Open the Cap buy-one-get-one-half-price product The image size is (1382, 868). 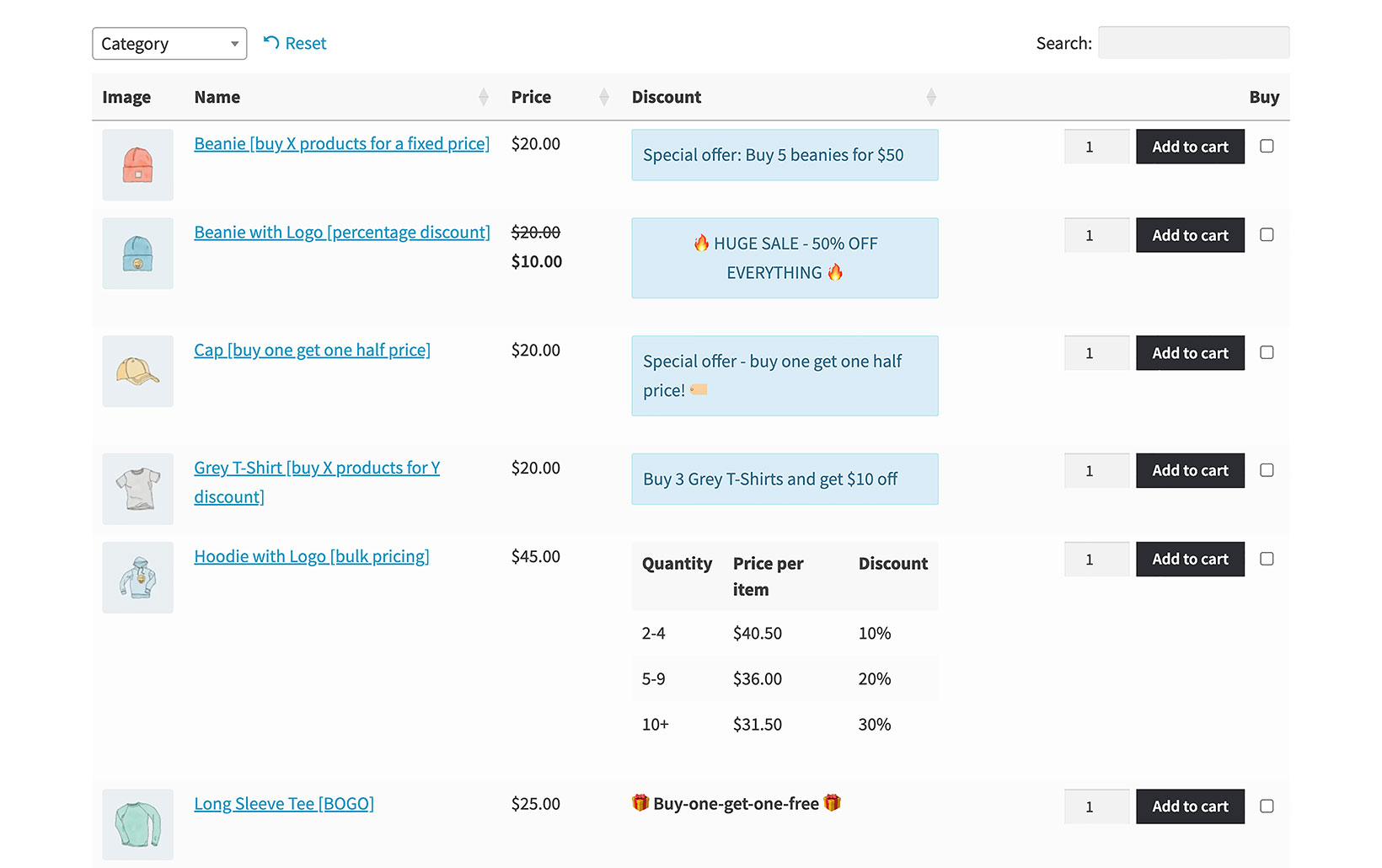[x=312, y=350]
